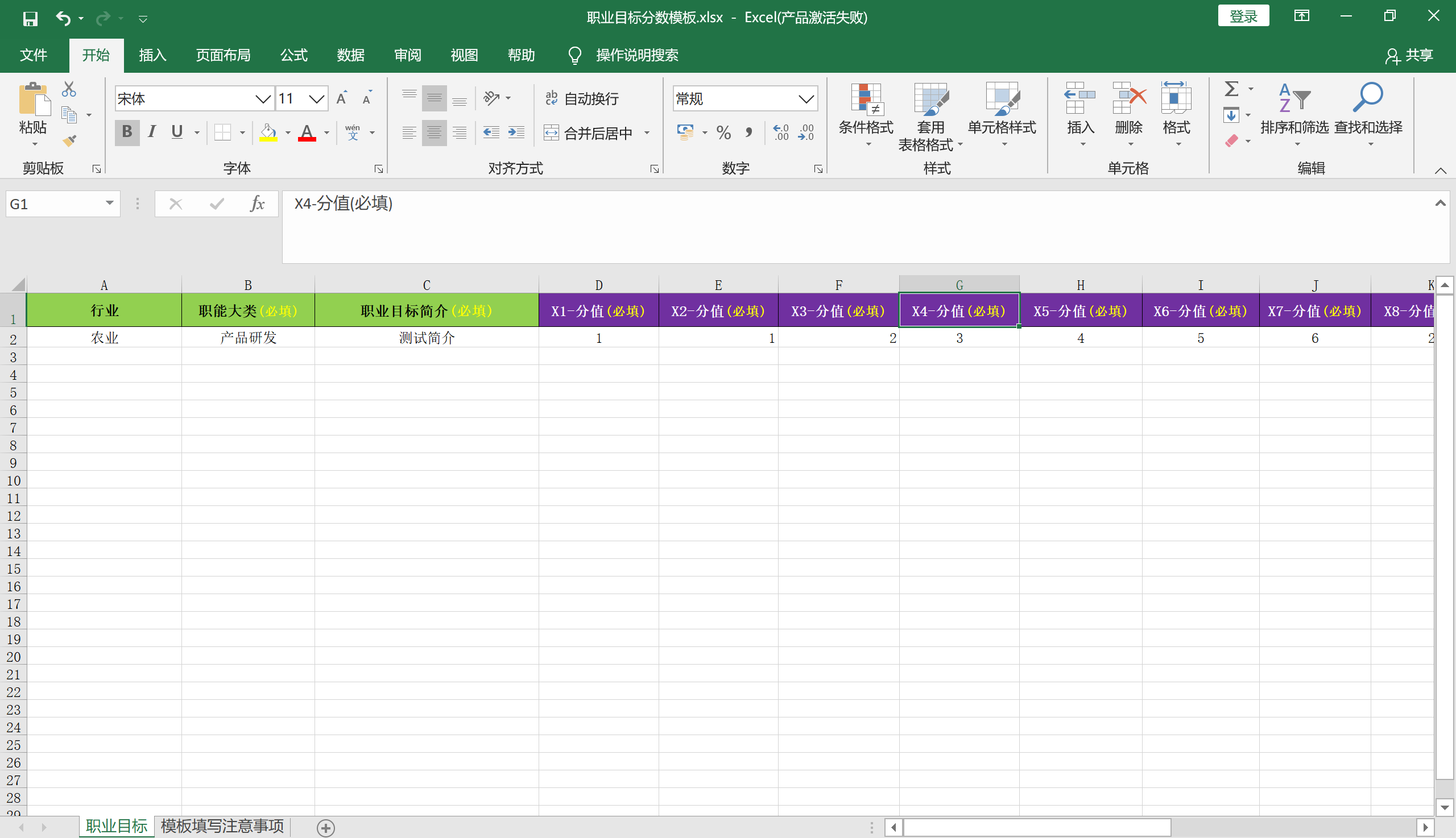
Task: Toggle 合并后居中 merge and center
Action: (x=594, y=132)
